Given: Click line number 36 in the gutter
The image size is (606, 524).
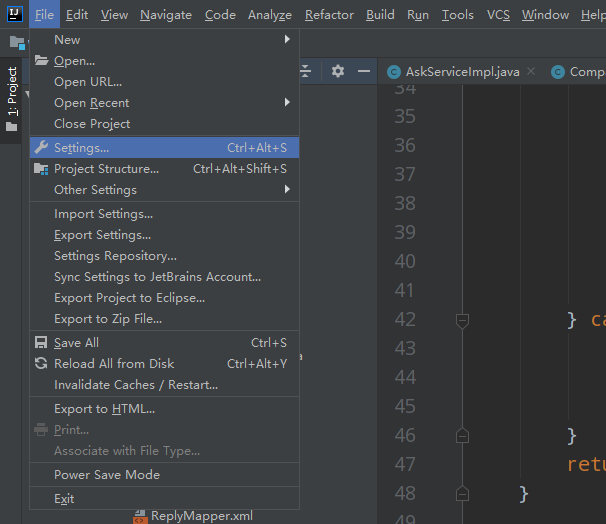Looking at the screenshot, I should tap(405, 145).
